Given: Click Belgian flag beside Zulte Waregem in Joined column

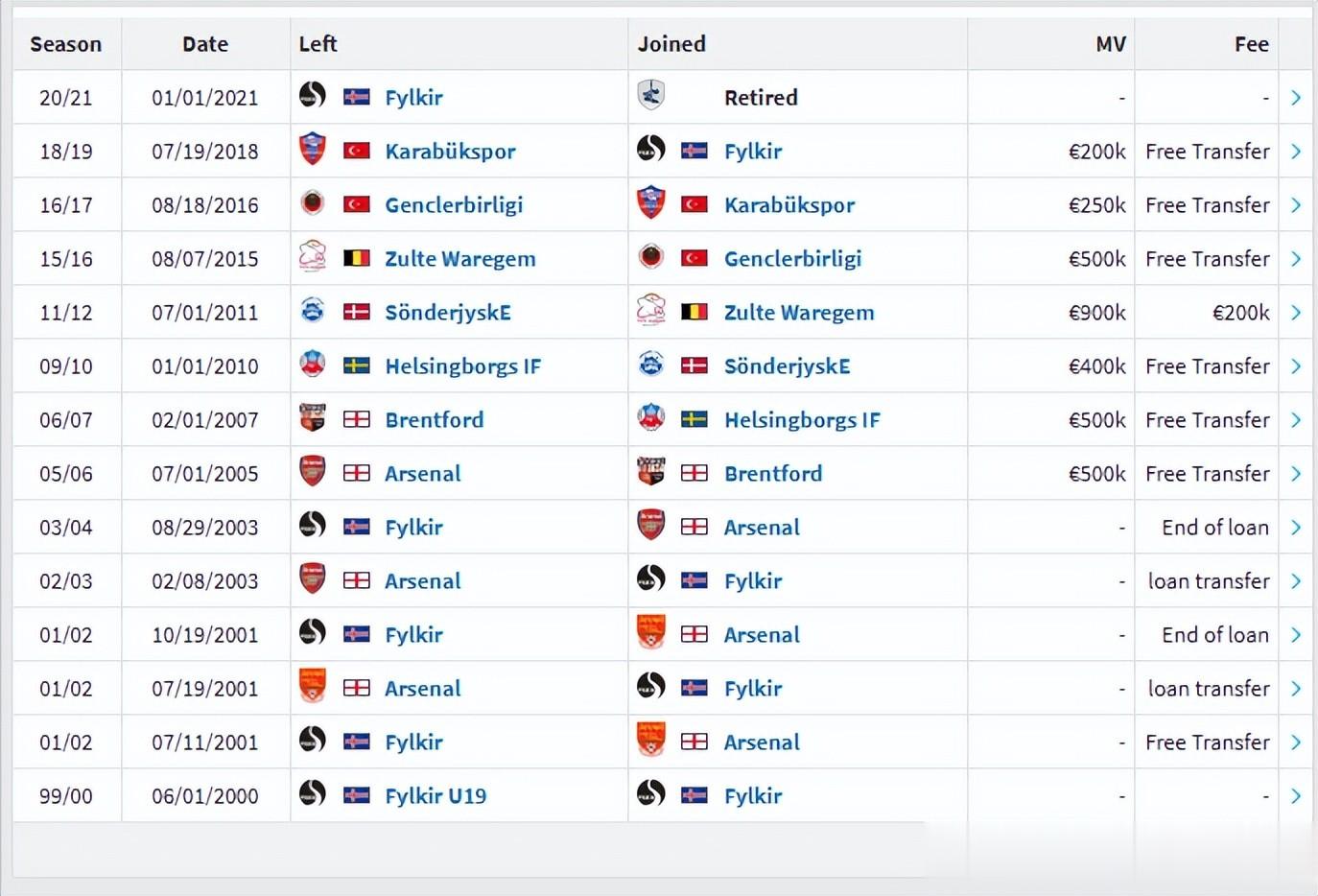Looking at the screenshot, I should click(x=694, y=312).
